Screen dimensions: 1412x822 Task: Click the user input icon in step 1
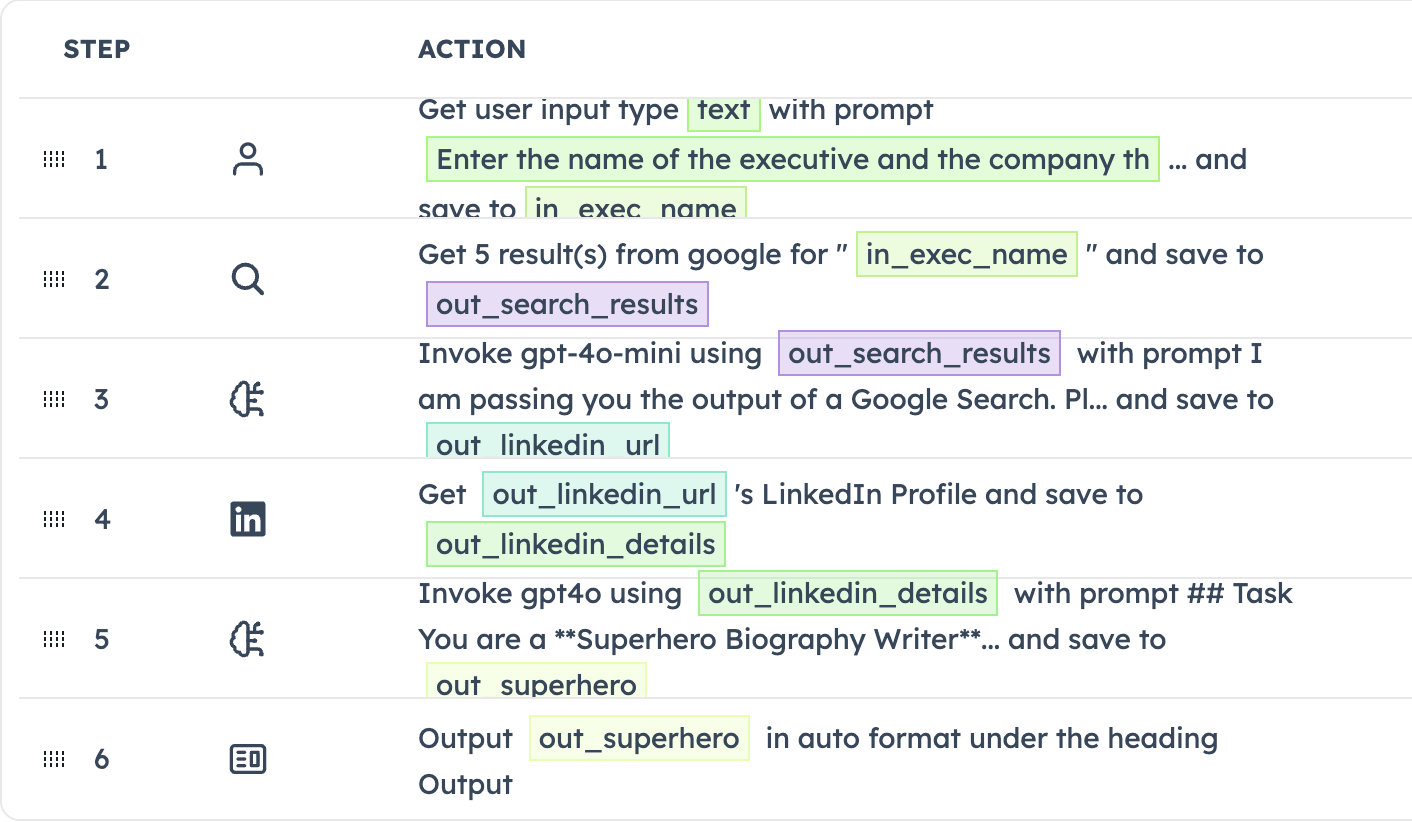click(247, 160)
